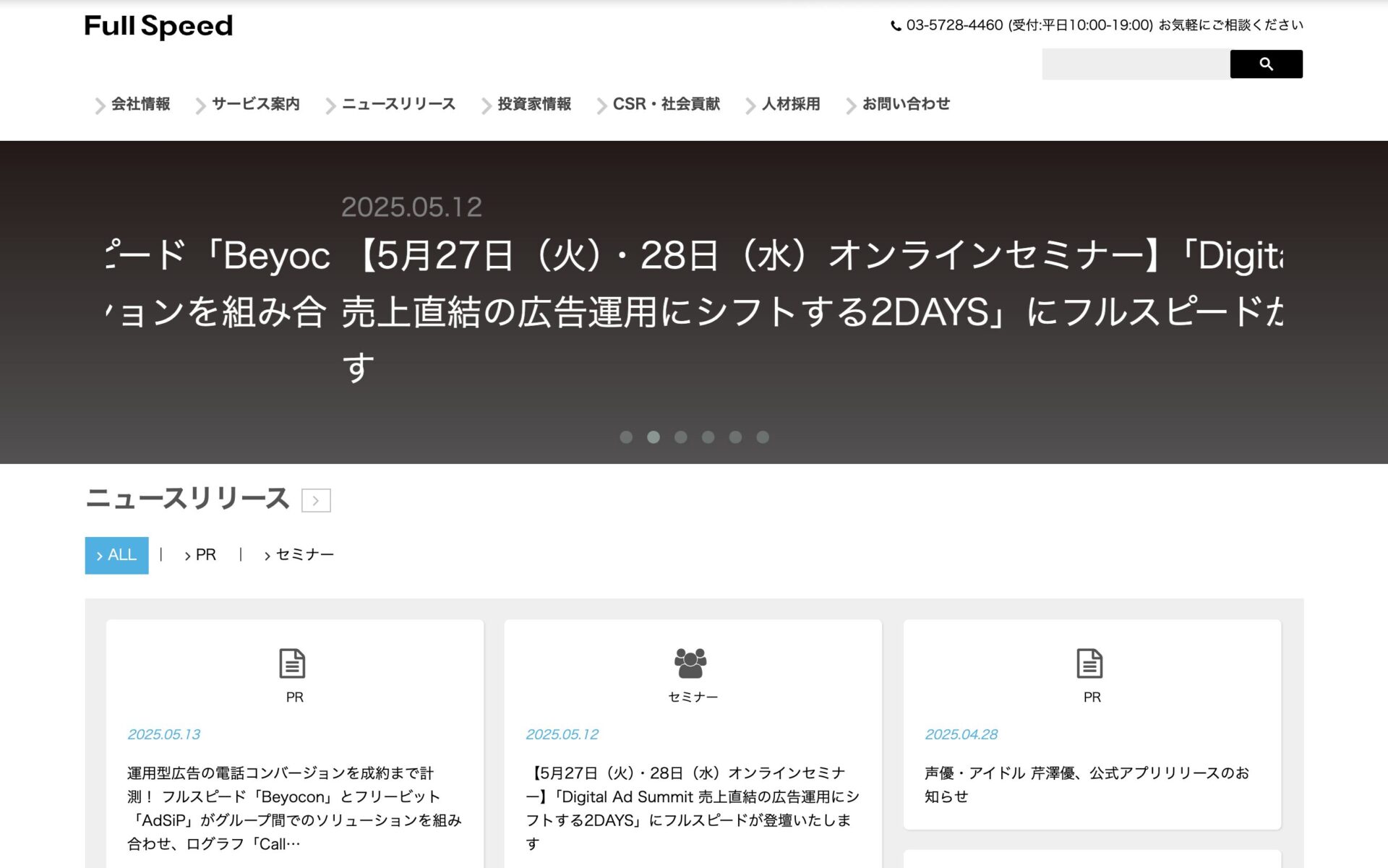The height and width of the screenshot is (868, 1388).
Task: Open the 運用型広告の電話コンバージョン news article
Action: (x=294, y=808)
